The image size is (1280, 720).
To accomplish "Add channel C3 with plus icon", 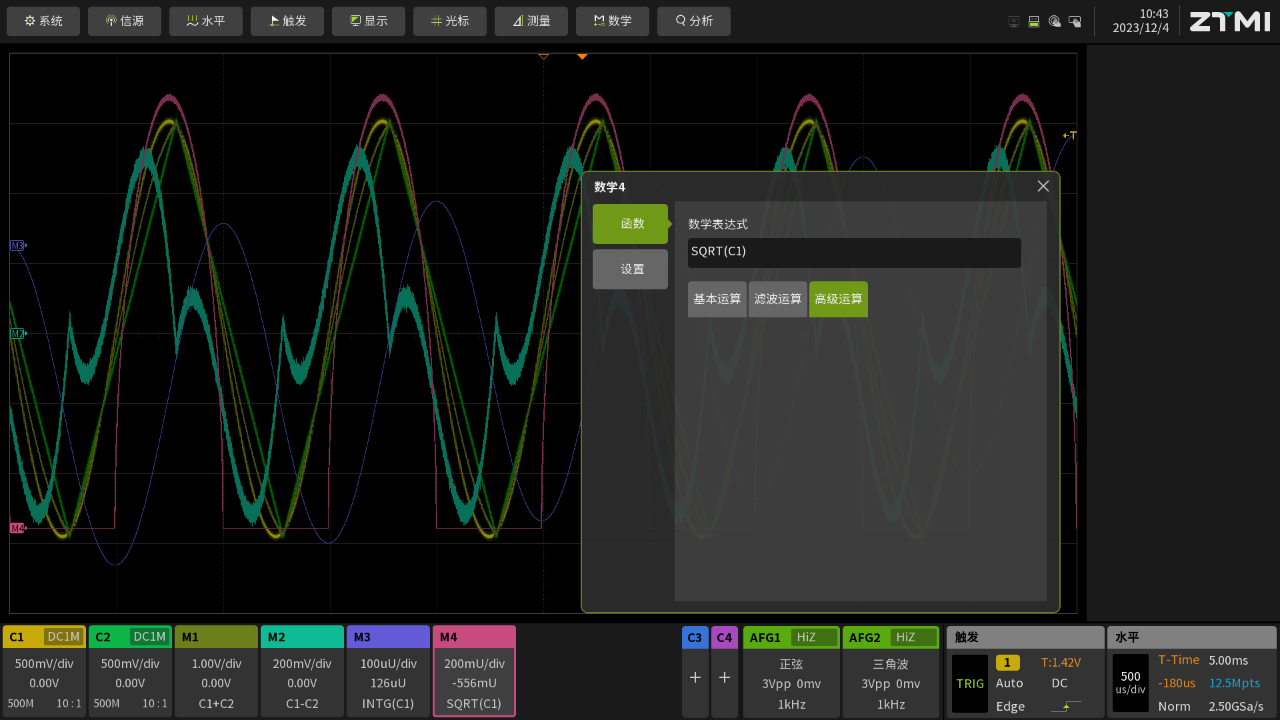I will (695, 677).
